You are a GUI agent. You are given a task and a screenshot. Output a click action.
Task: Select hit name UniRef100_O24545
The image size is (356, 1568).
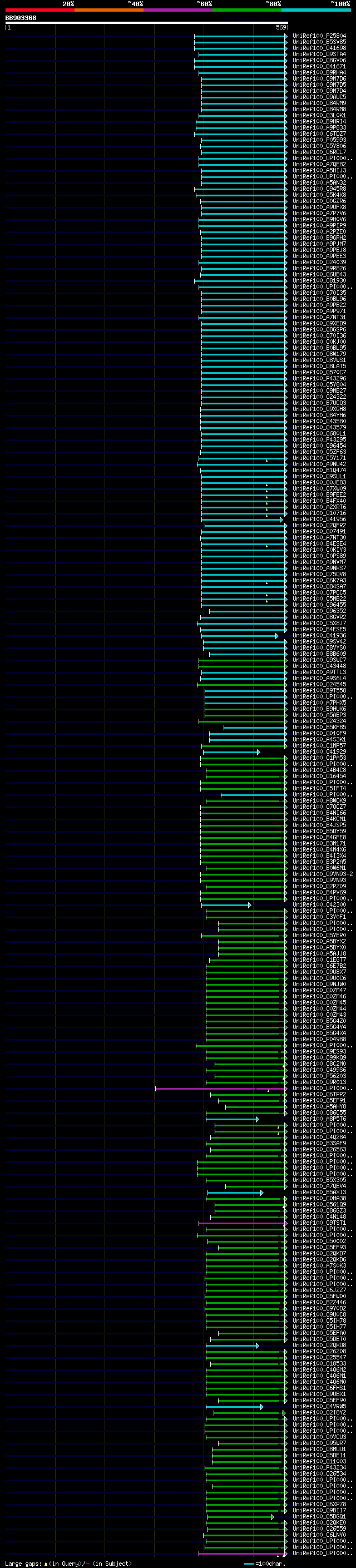[x=319, y=684]
